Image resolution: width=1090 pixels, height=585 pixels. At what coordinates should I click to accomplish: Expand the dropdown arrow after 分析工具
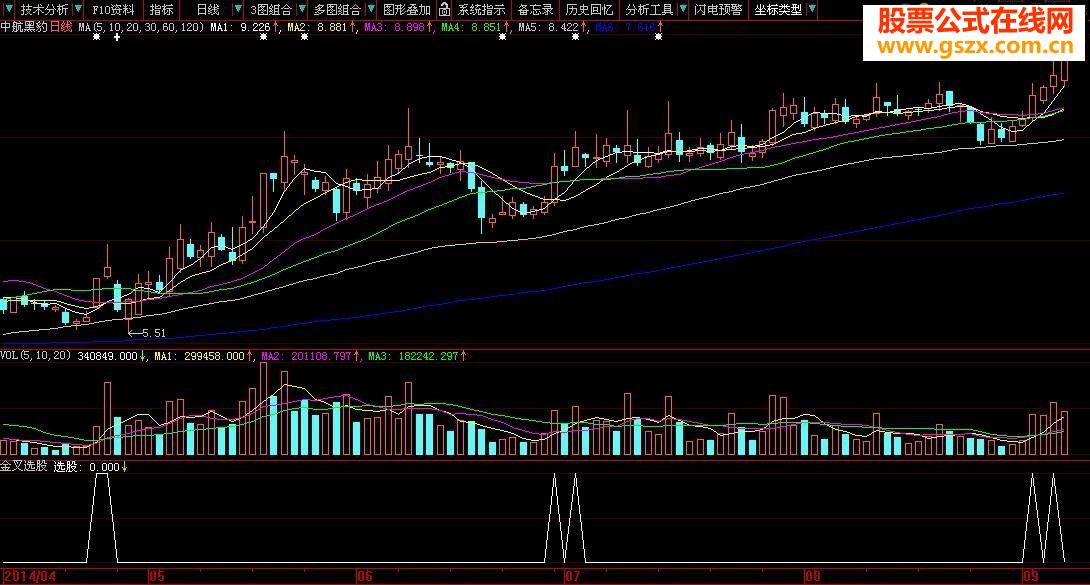pos(683,9)
